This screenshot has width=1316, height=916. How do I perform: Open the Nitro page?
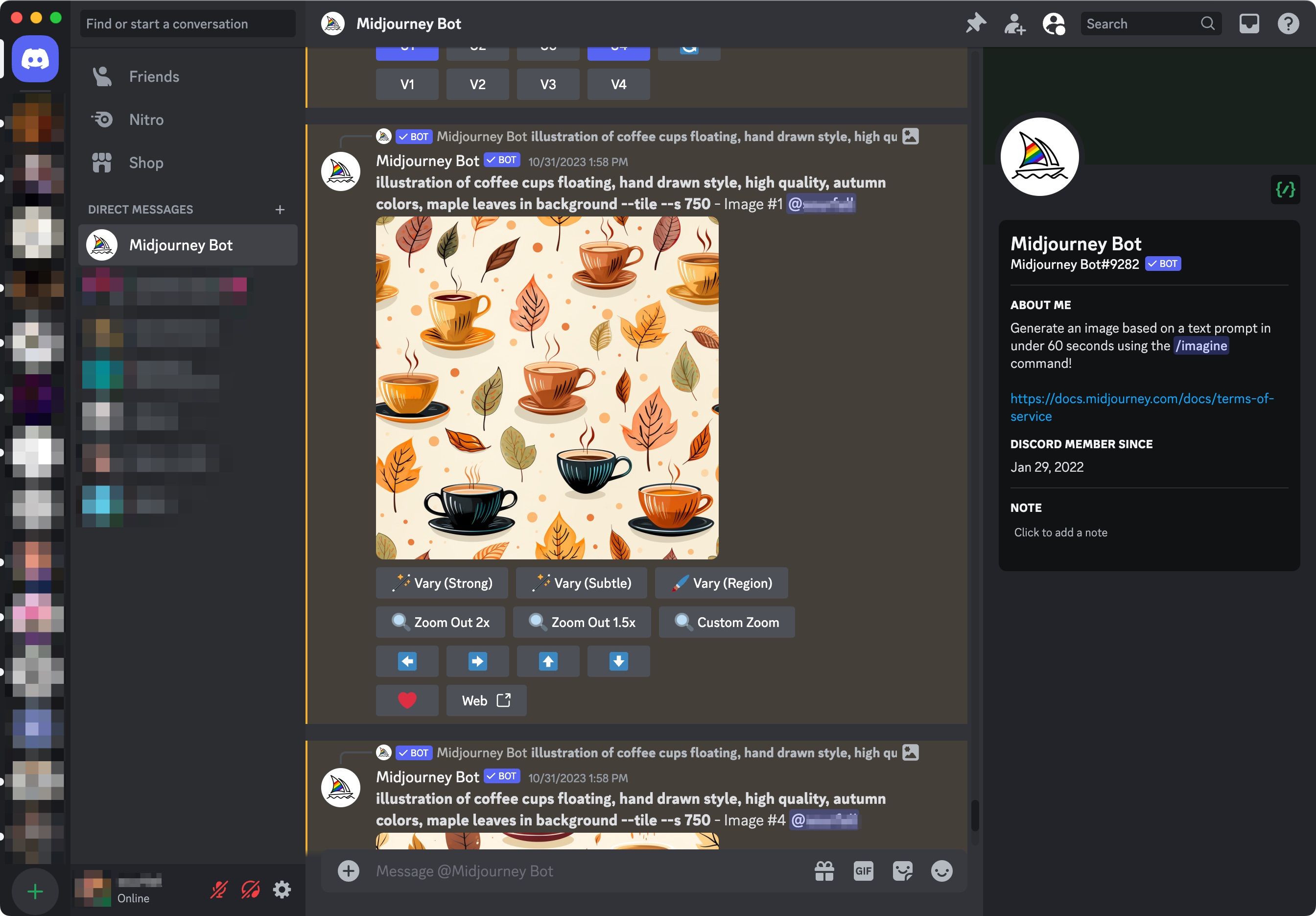[x=146, y=120]
